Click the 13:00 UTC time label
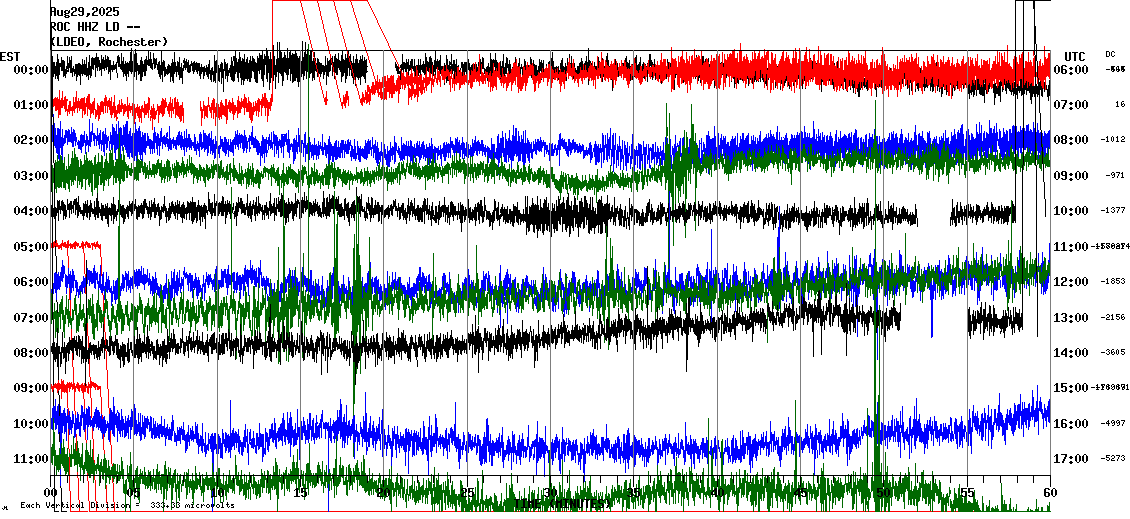 click(x=1071, y=318)
